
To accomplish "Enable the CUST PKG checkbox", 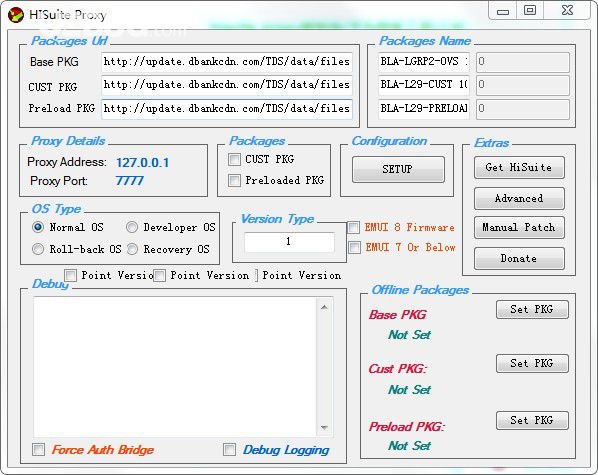I will coord(235,159).
